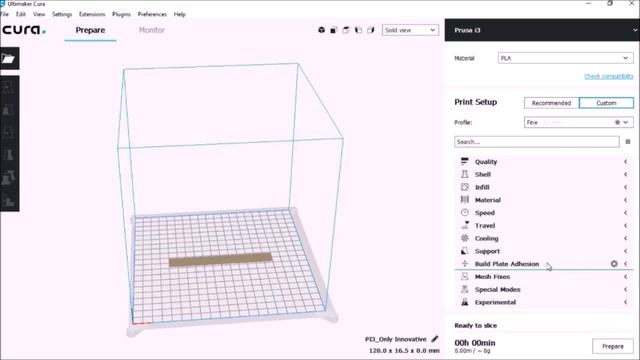640x360 pixels.
Task: Click the Quality category icon
Action: pos(464,162)
